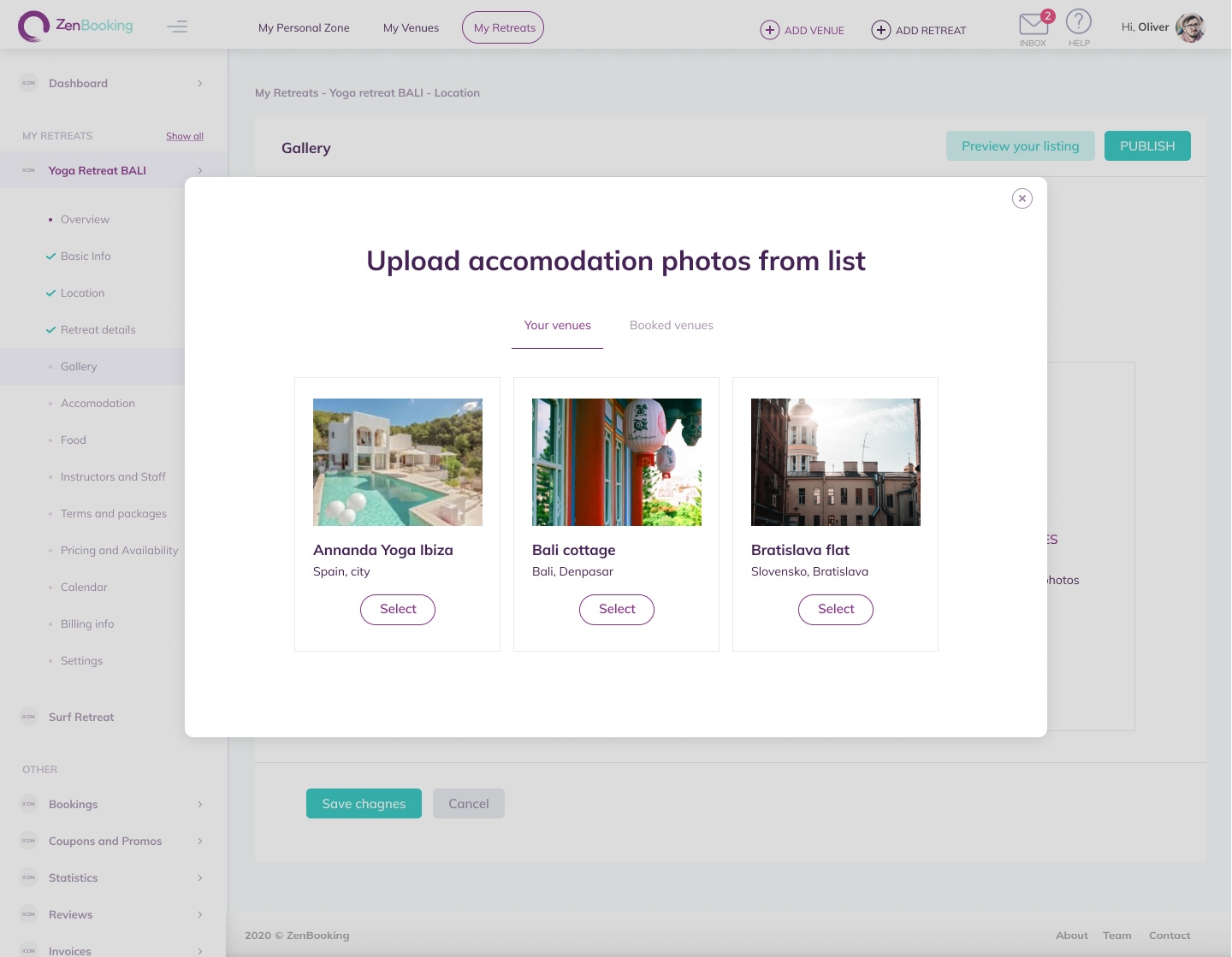Click Show all retreats link
The height and width of the screenshot is (957, 1232).
pyautogui.click(x=185, y=136)
